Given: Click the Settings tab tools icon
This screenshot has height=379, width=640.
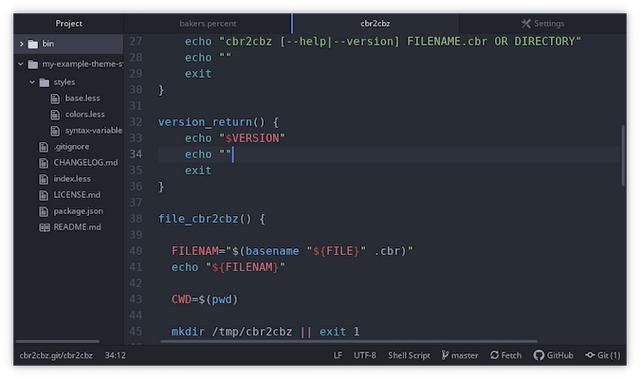Looking at the screenshot, I should 526,24.
